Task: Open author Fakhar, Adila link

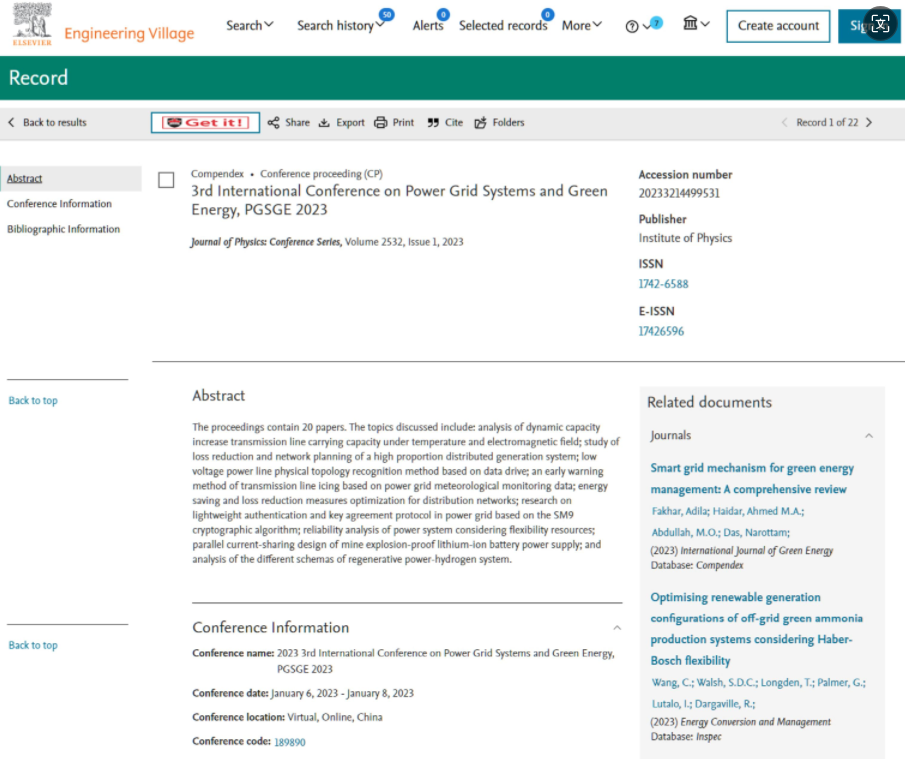Action: 680,511
